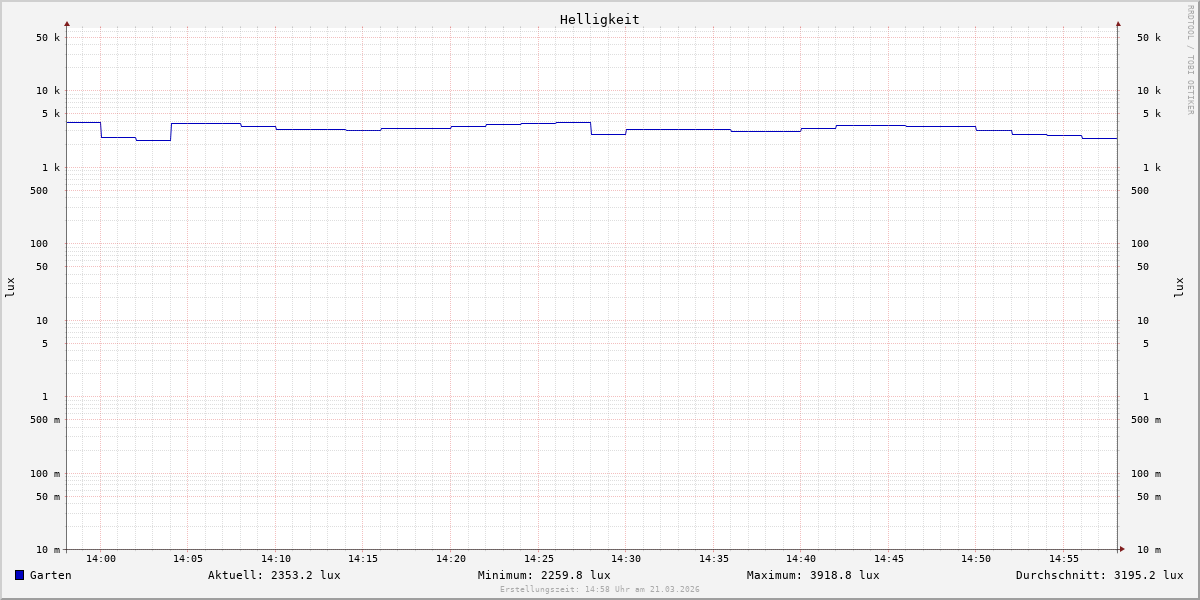Click the 14:00 time axis label
This screenshot has height=600, width=1200.
[101, 559]
